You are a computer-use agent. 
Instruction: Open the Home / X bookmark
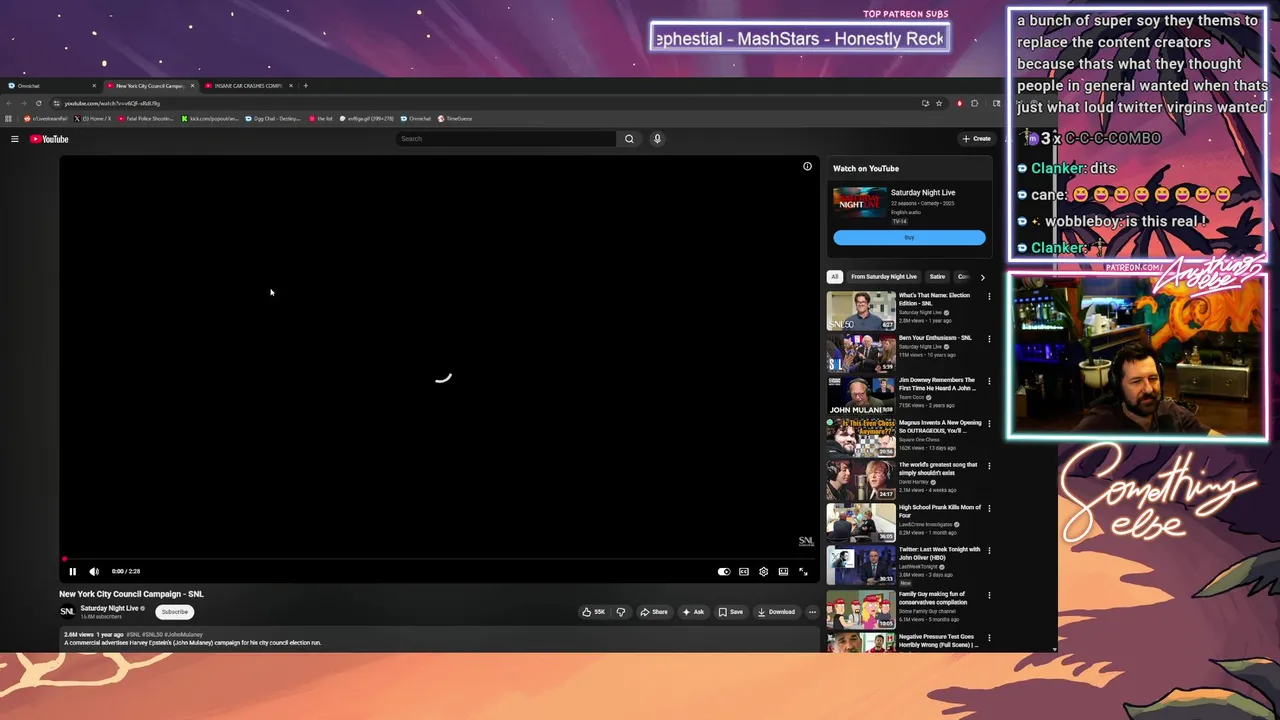point(93,118)
